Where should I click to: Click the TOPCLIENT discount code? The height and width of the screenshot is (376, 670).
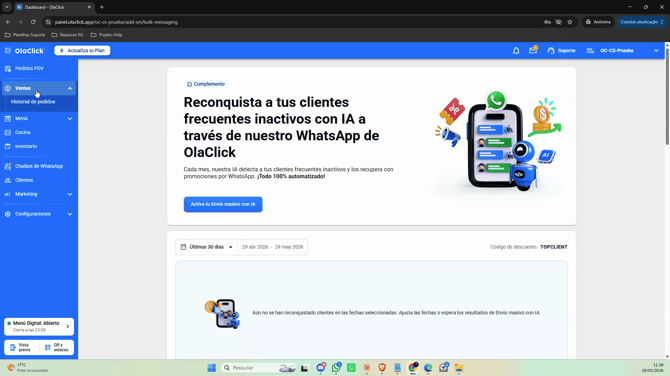click(553, 247)
